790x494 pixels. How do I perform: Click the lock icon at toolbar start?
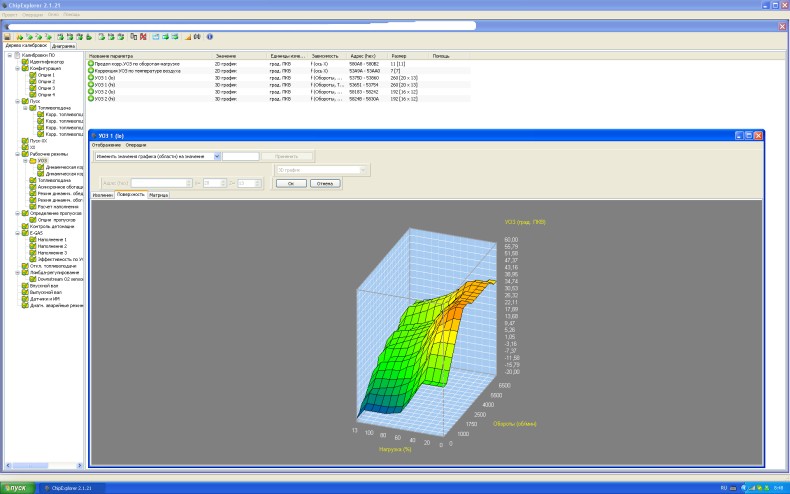[7, 36]
